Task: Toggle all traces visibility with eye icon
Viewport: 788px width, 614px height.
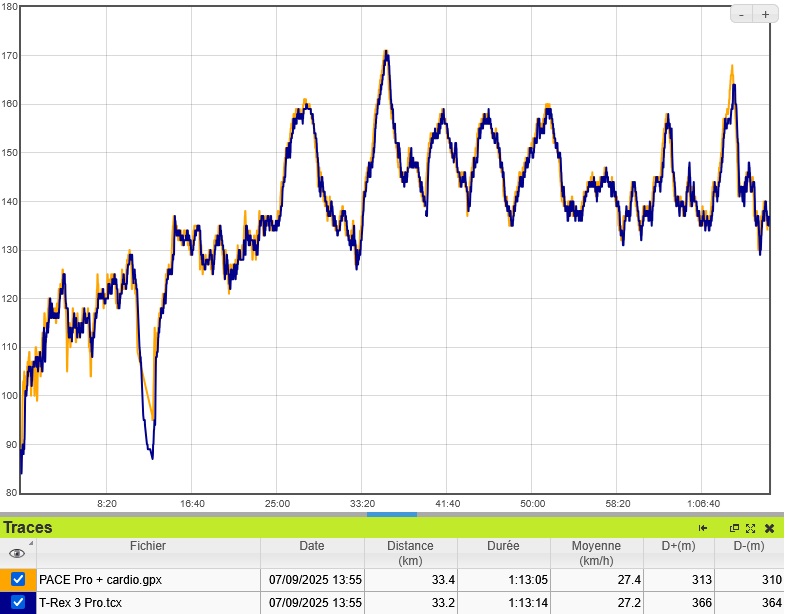Action: click(16, 553)
